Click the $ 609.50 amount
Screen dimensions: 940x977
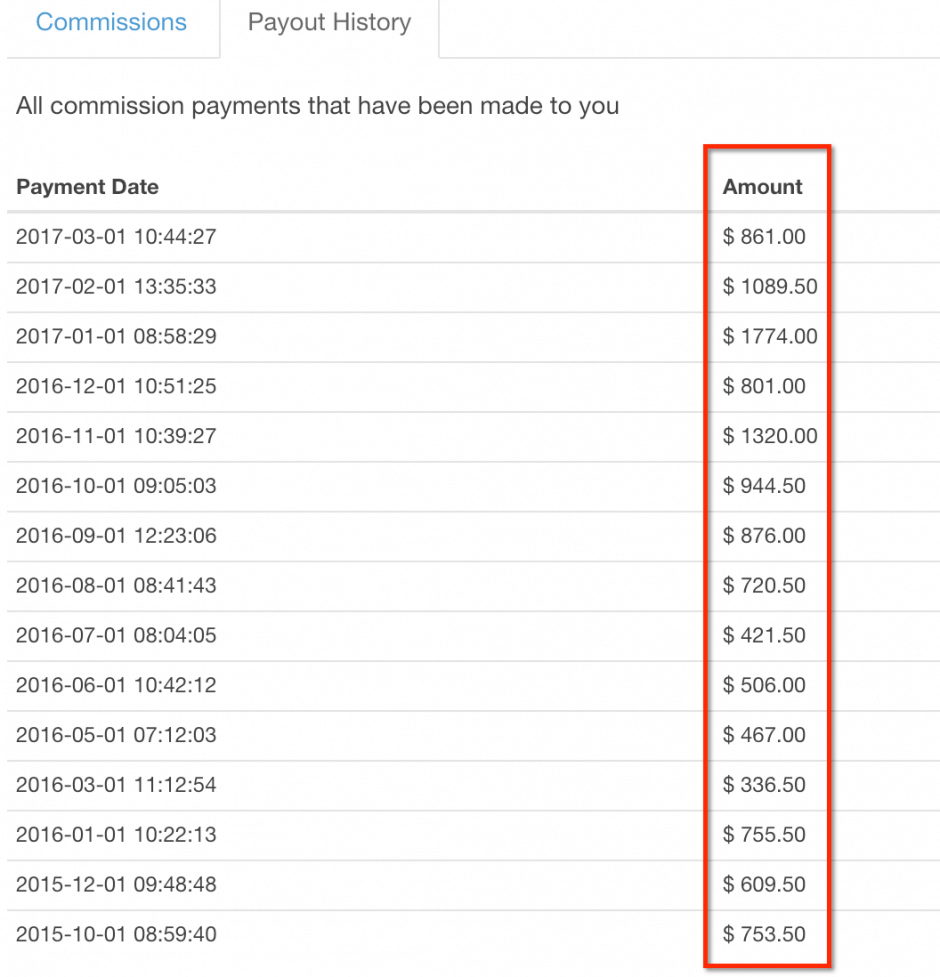click(764, 885)
